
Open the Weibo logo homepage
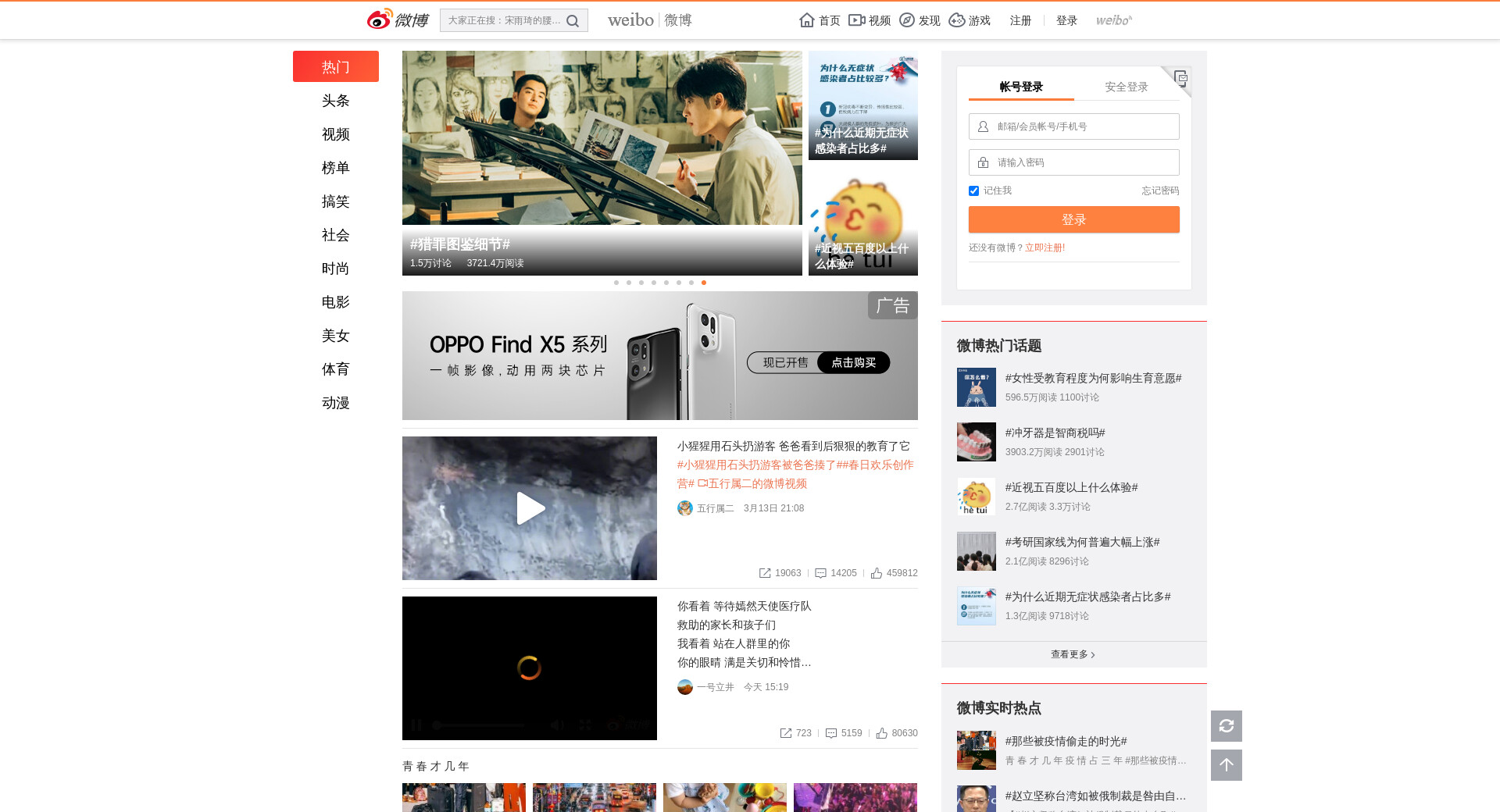coord(398,20)
